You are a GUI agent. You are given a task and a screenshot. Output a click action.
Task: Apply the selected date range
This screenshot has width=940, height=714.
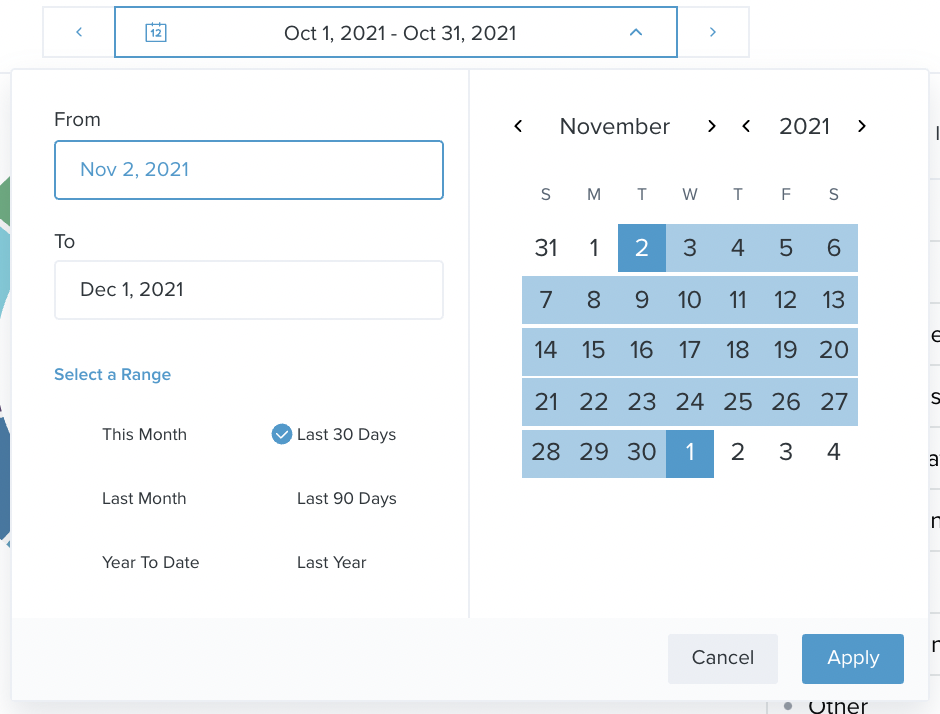point(852,658)
